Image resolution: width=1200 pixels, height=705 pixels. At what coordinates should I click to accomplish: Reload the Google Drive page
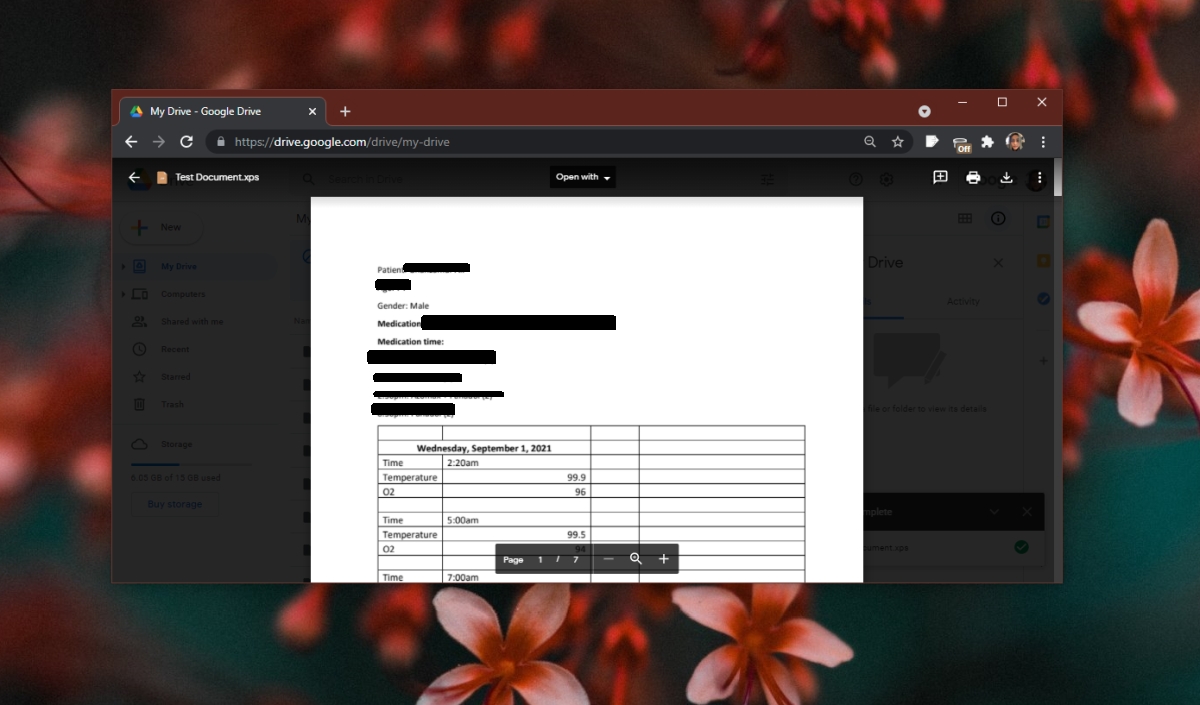186,142
